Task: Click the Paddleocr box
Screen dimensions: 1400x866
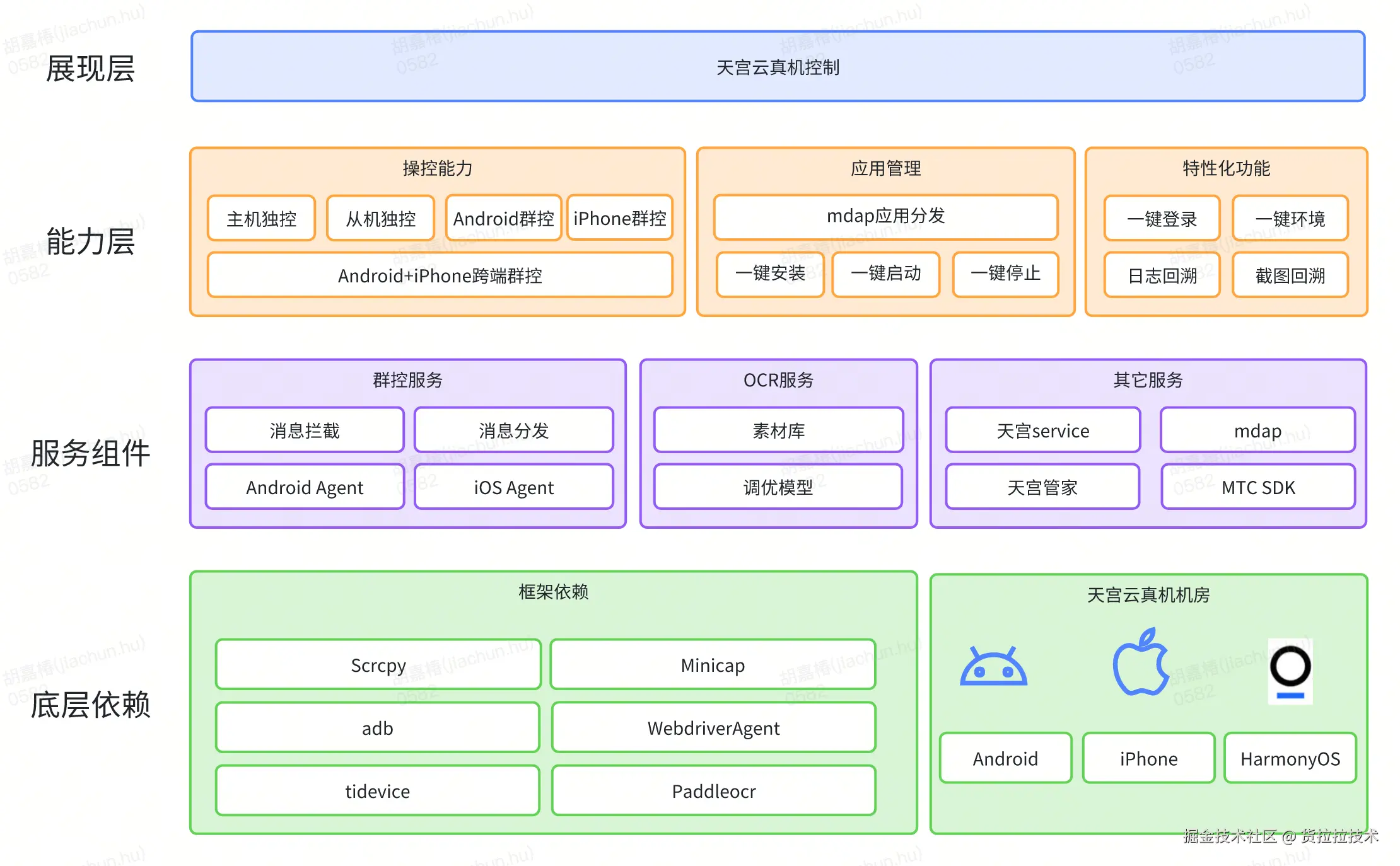Action: click(x=713, y=791)
